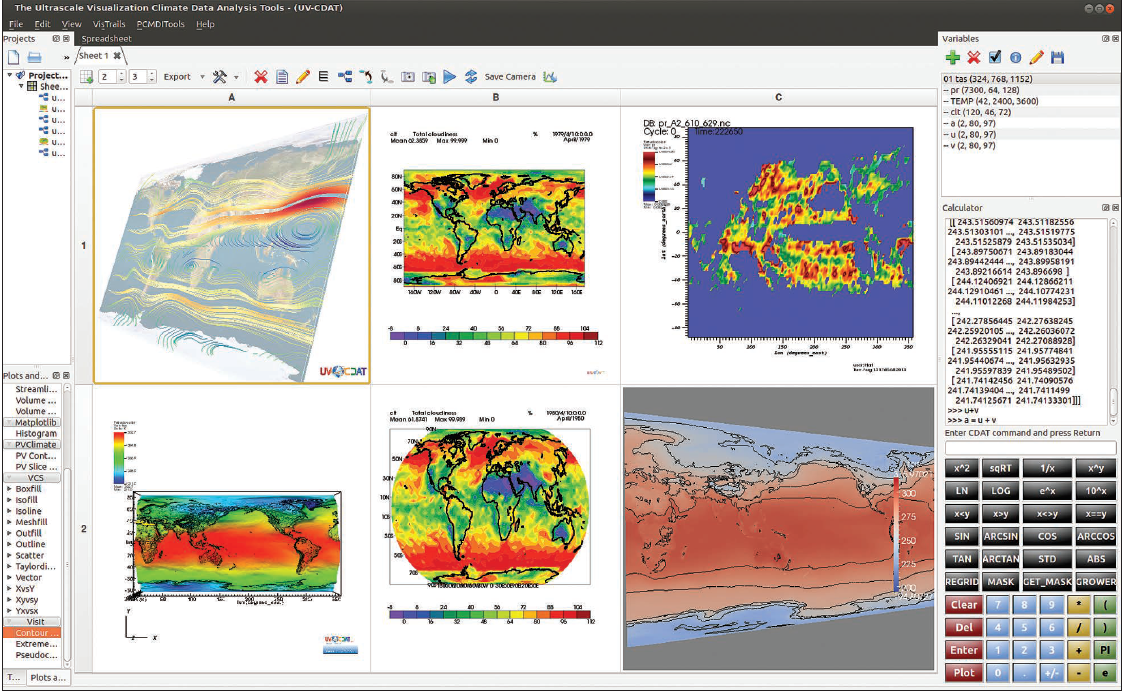This screenshot has height=692, width=1123.
Task: Open the PCMDITools menu
Action: [x=161, y=24]
